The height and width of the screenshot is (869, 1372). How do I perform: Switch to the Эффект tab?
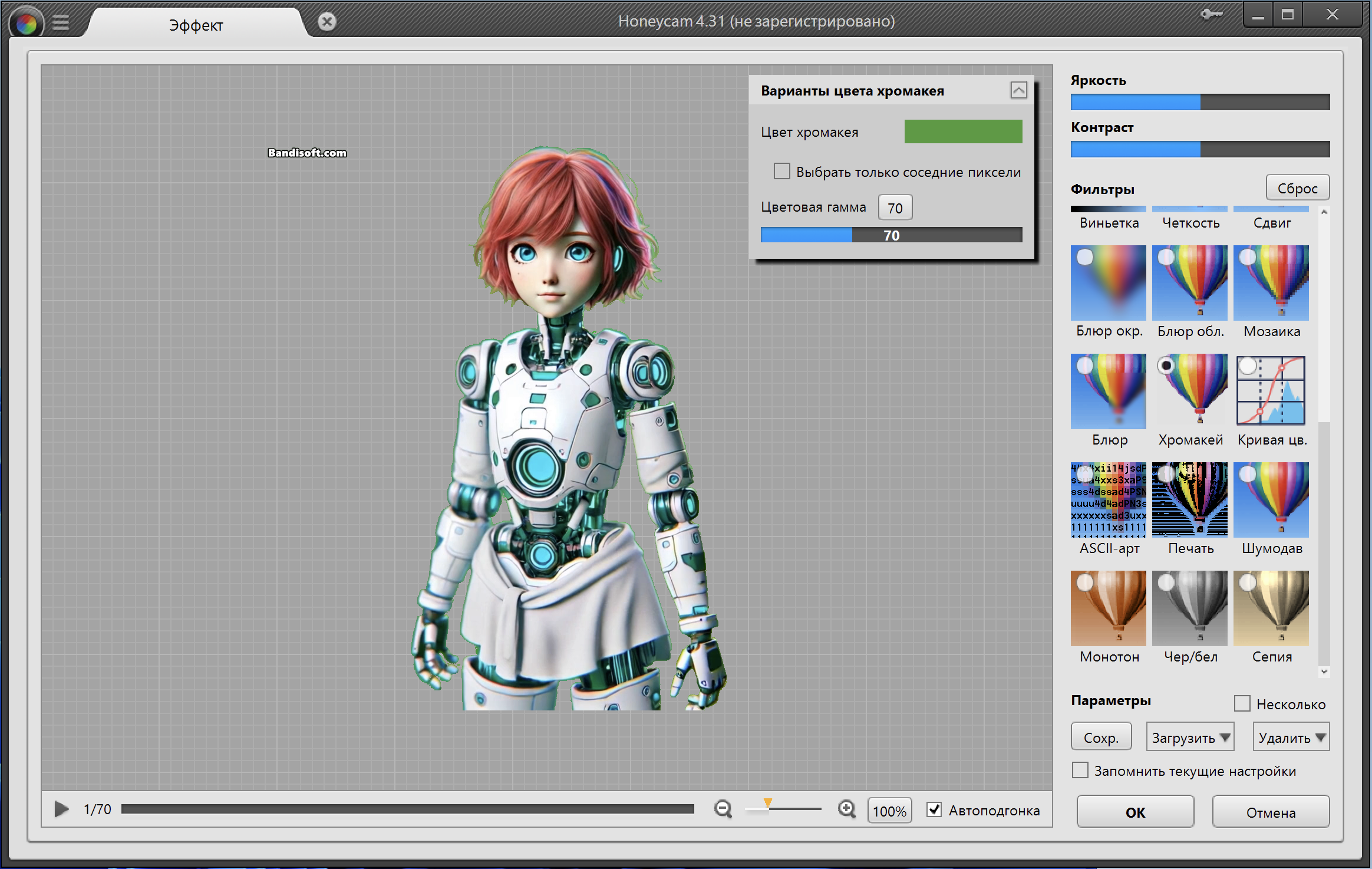pyautogui.click(x=196, y=25)
